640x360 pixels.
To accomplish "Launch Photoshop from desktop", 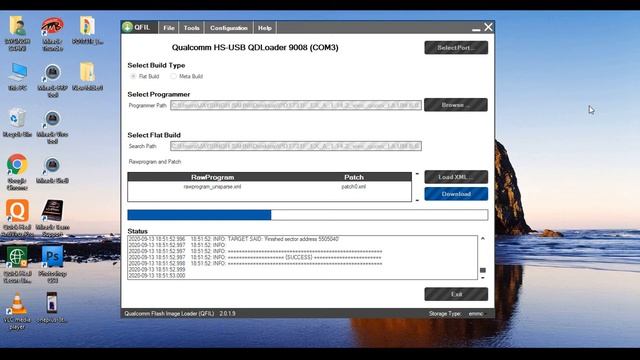I will 52,264.
